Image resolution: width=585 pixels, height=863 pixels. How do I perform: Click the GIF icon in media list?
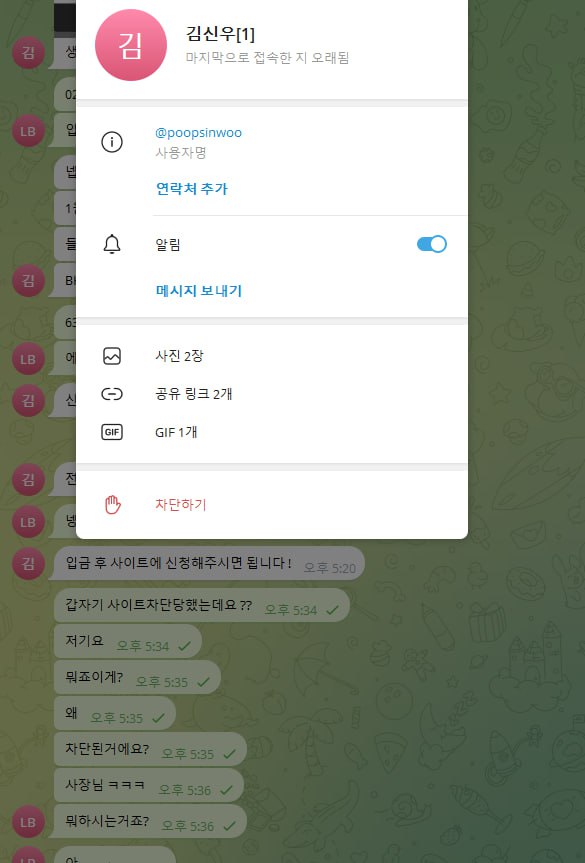(x=112, y=432)
